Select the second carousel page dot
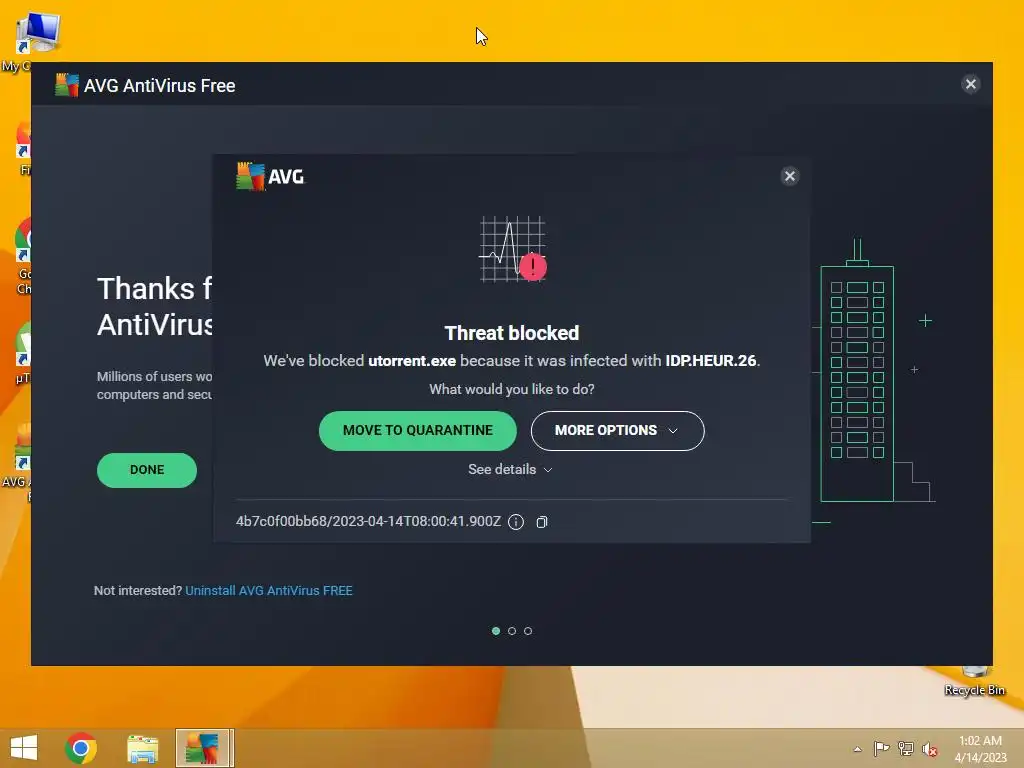 (x=512, y=631)
